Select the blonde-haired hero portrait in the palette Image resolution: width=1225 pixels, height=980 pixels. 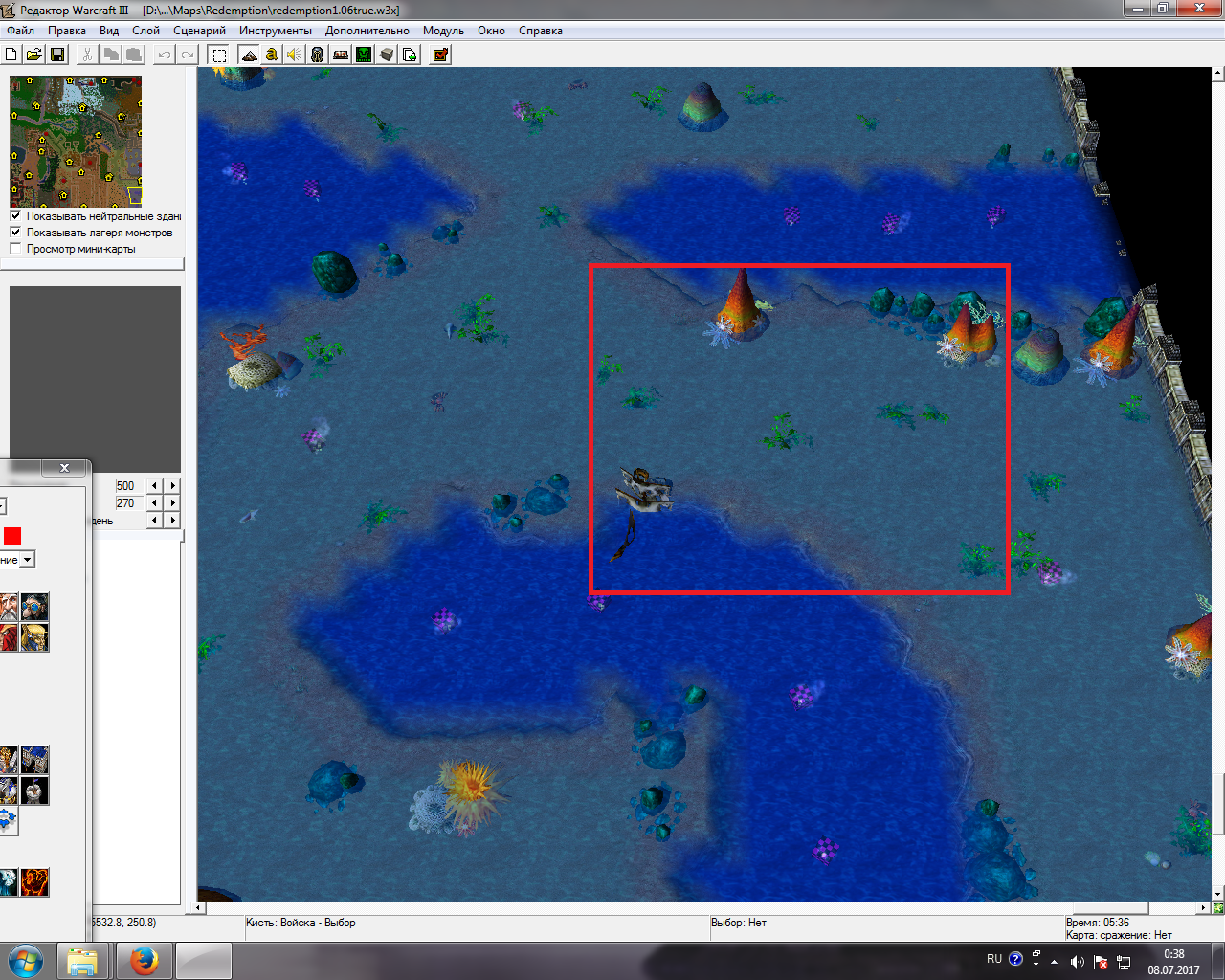[x=34, y=637]
